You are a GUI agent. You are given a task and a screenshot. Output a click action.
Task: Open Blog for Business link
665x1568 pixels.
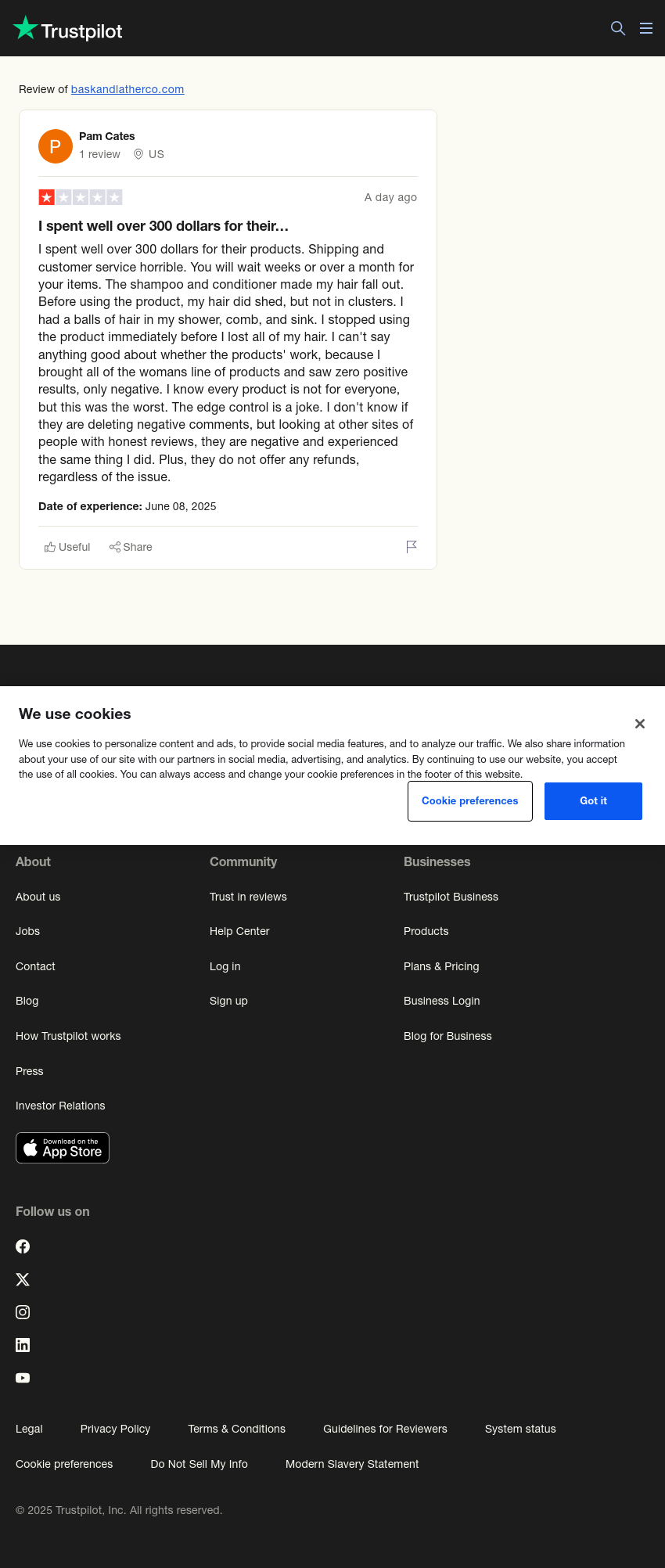(448, 1036)
